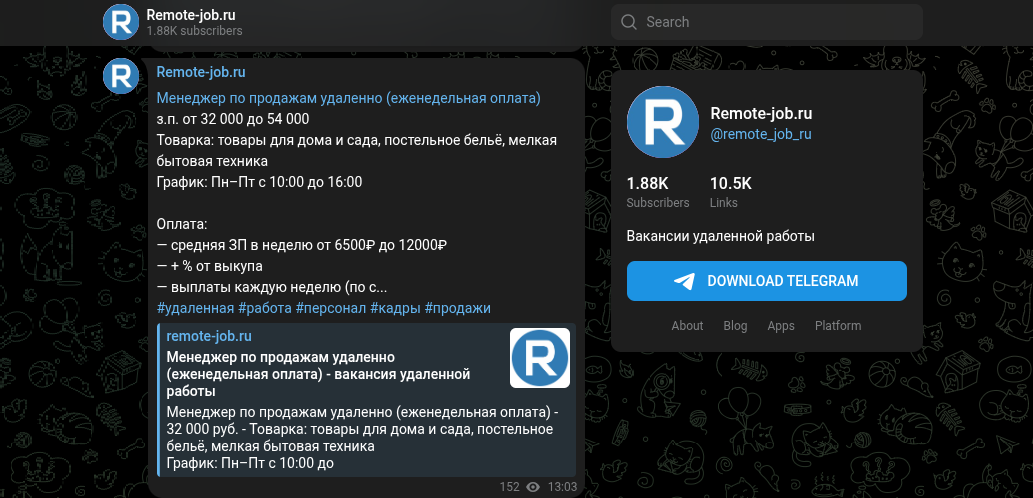This screenshot has width=1033, height=498.
Task: Open the blue vacancy title link in the post
Action: click(348, 98)
